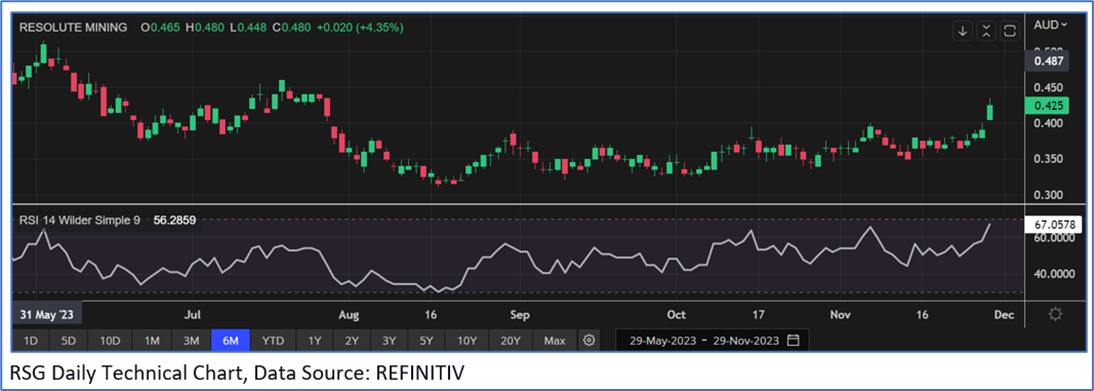1094x391 pixels.
Task: Click the RESOLUTE MINING symbol title
Action: coord(73,28)
